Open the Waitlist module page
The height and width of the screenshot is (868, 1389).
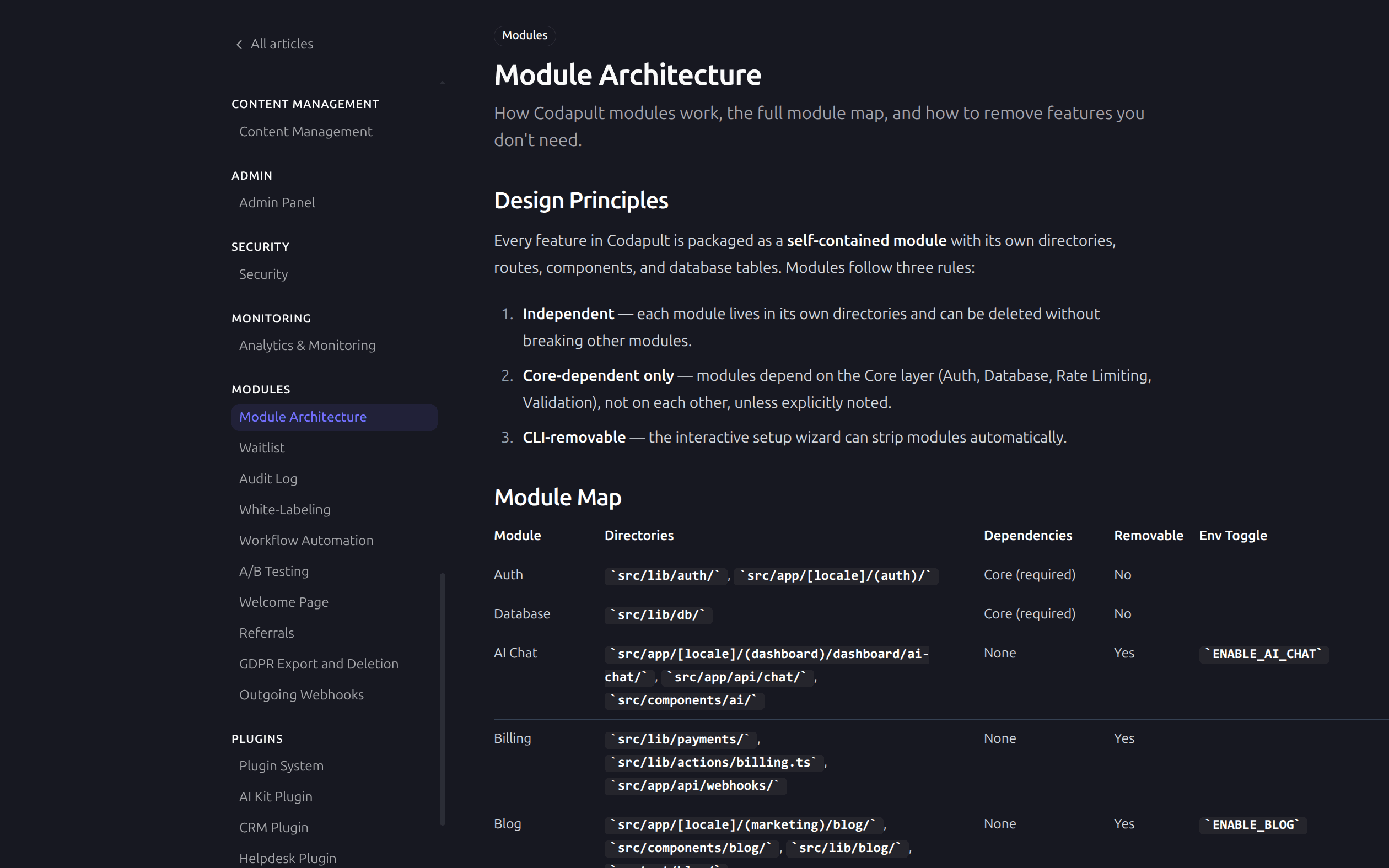point(262,448)
